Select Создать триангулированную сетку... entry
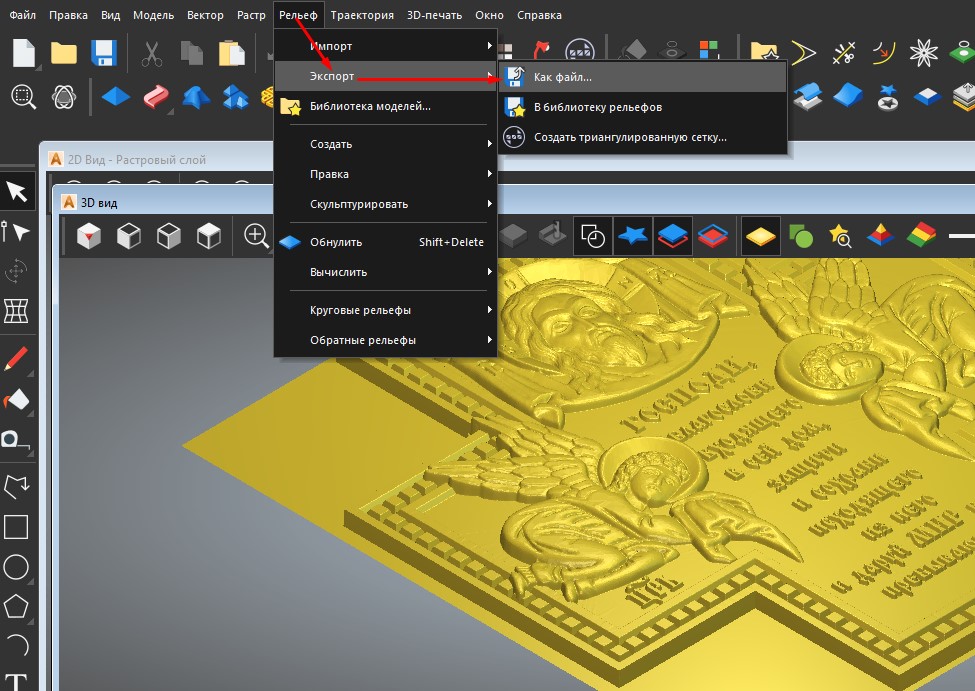The width and height of the screenshot is (975, 691). point(643,137)
